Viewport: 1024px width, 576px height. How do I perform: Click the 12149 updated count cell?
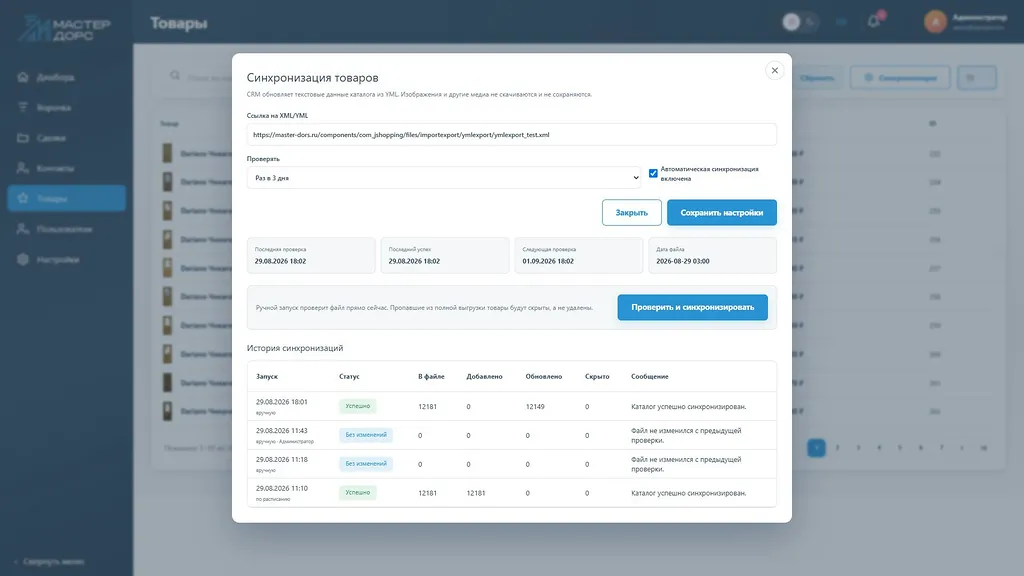click(535, 407)
